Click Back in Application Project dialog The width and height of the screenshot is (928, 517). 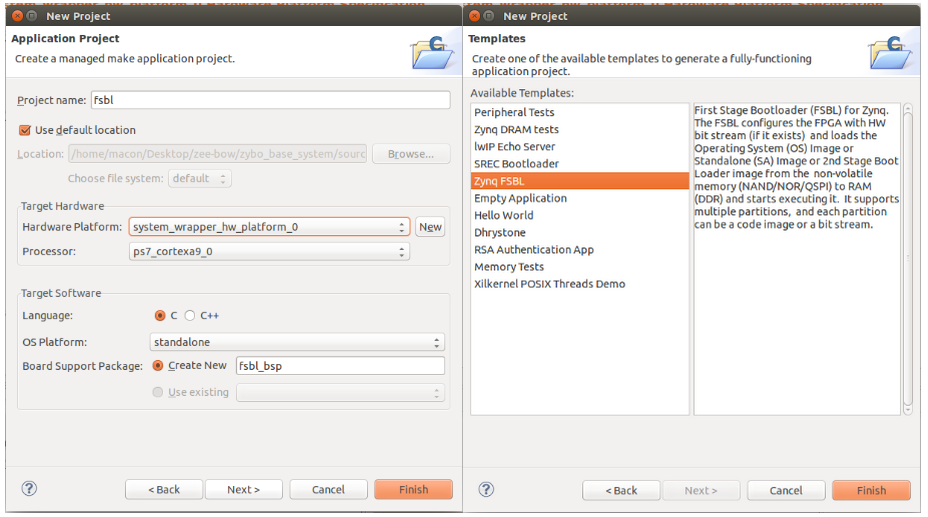click(164, 490)
